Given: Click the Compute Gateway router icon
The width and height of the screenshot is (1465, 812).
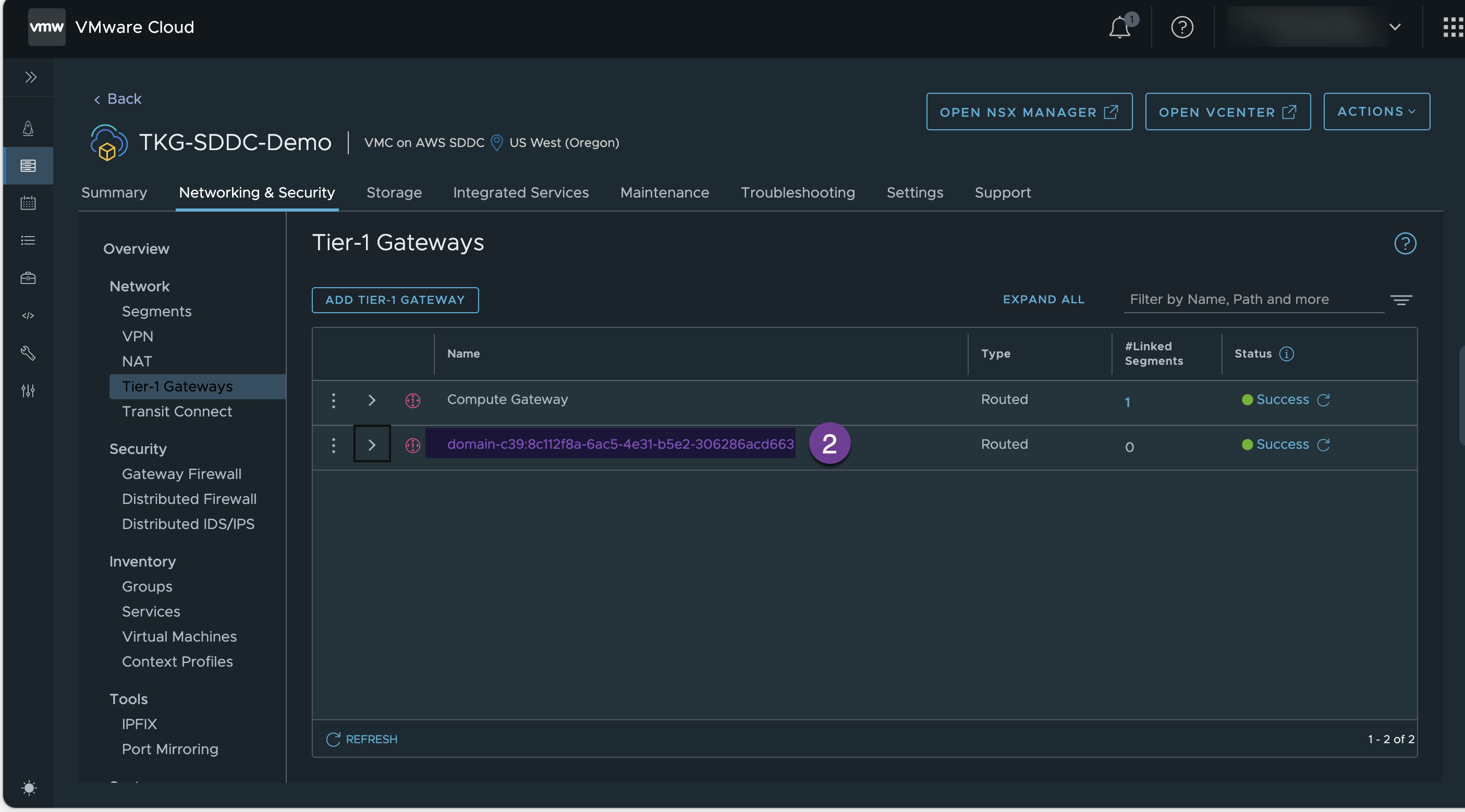Looking at the screenshot, I should pos(412,400).
